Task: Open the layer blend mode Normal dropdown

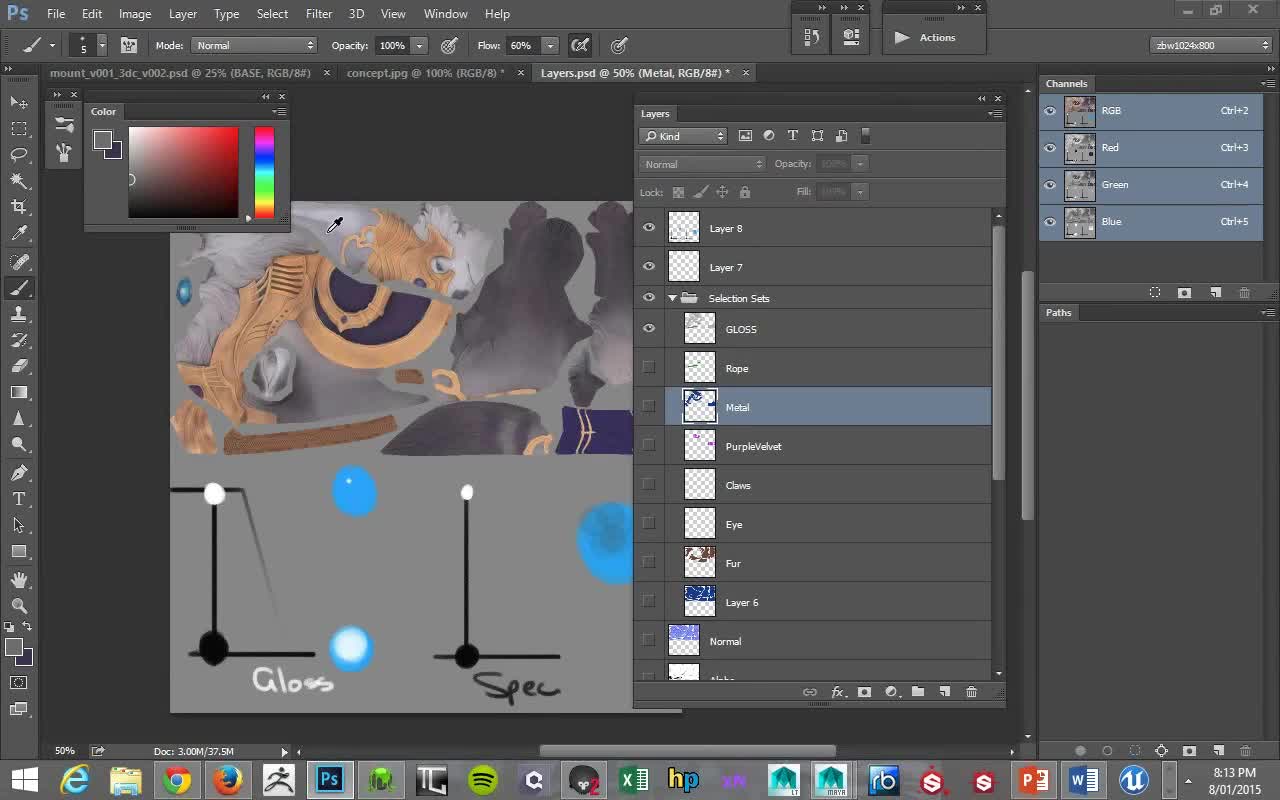Action: tap(702, 164)
